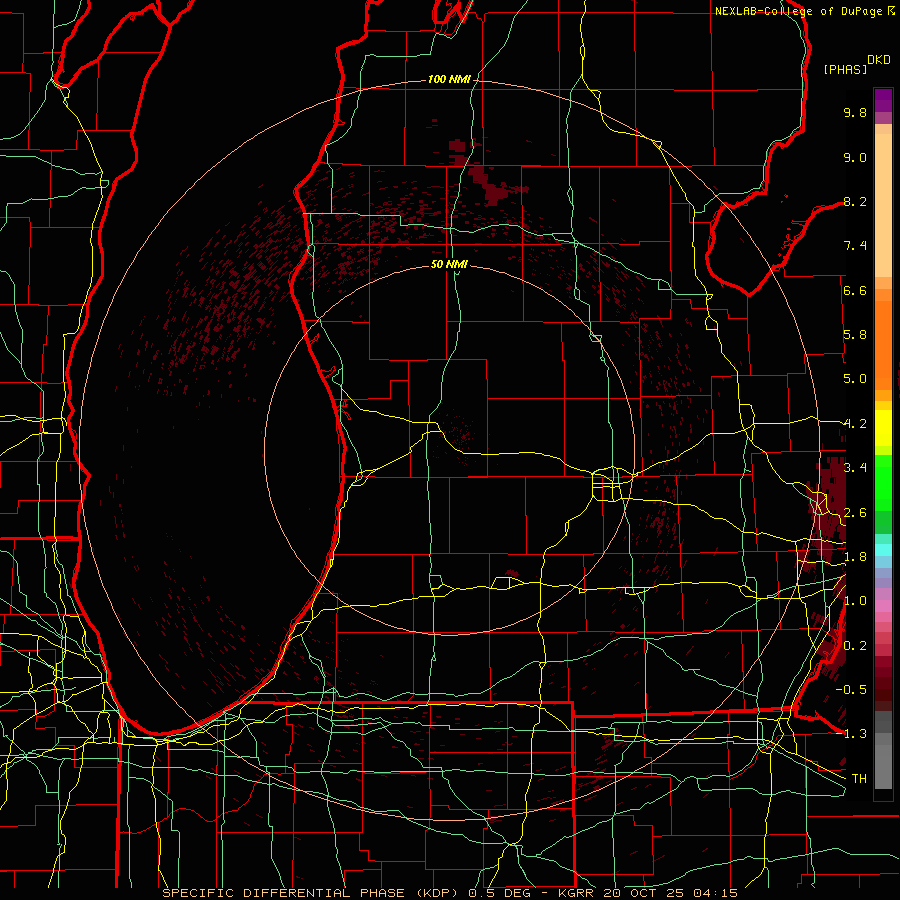Select the dark red -0.5 color band
The height and width of the screenshot is (900, 900).
click(x=883, y=689)
